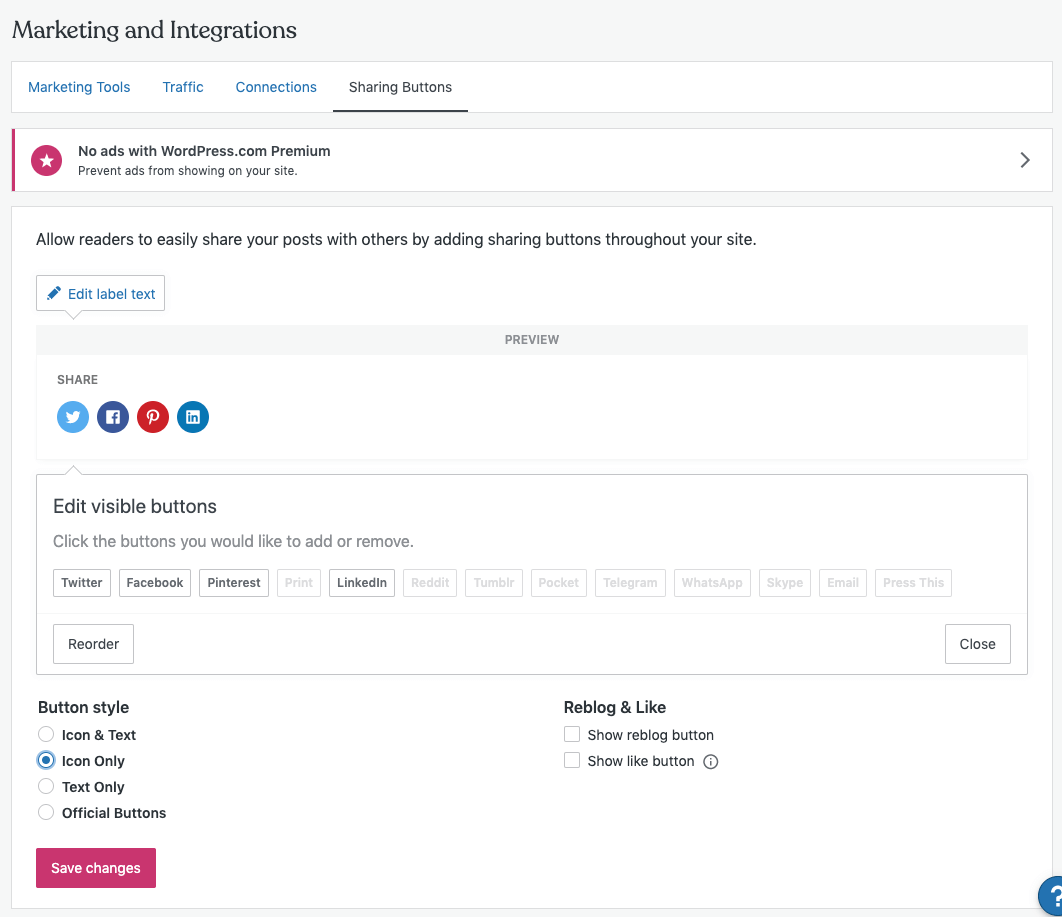Click the LinkedIn icon in the preview
The height and width of the screenshot is (917, 1062).
(193, 417)
